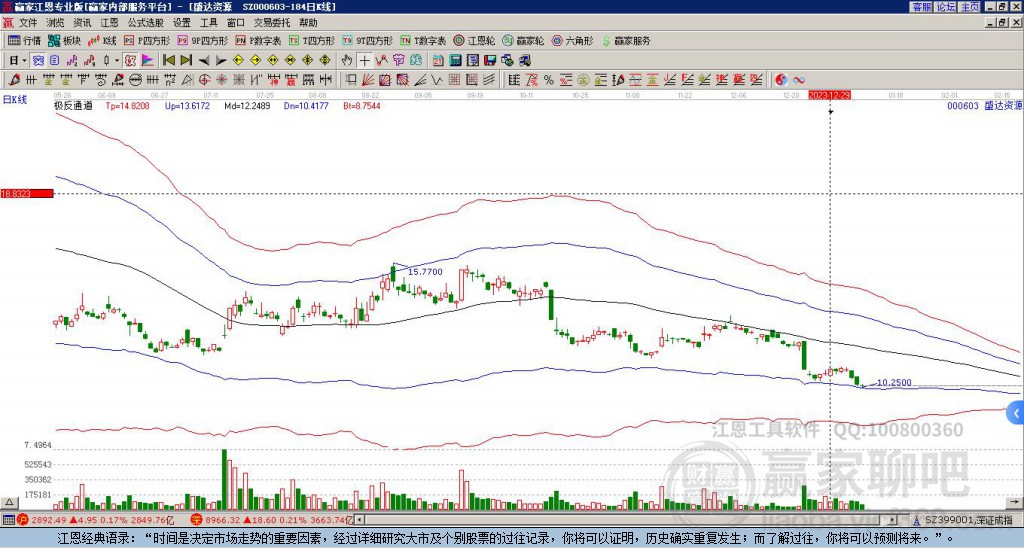This screenshot has width=1024, height=548.
Task: Select the circle with horizontal line tool
Action: pyautogui.click(x=135, y=80)
